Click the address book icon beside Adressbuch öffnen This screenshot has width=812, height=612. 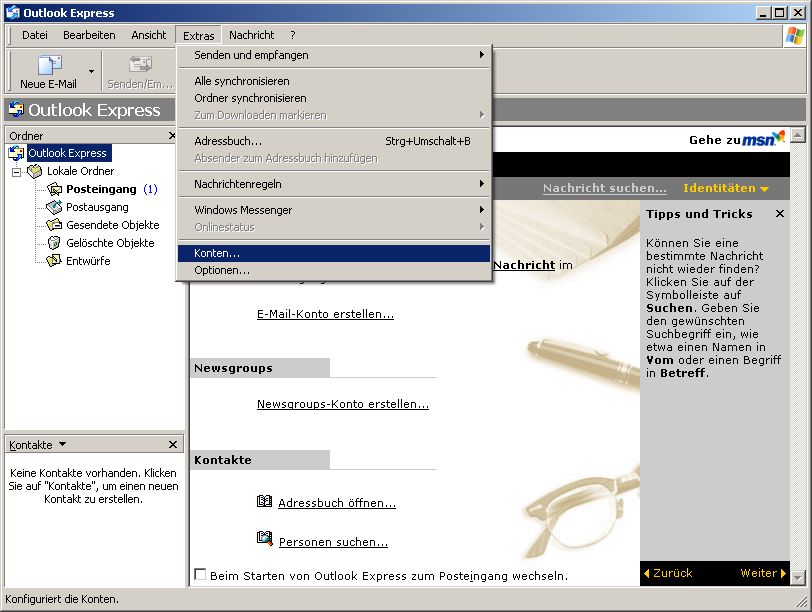point(264,502)
